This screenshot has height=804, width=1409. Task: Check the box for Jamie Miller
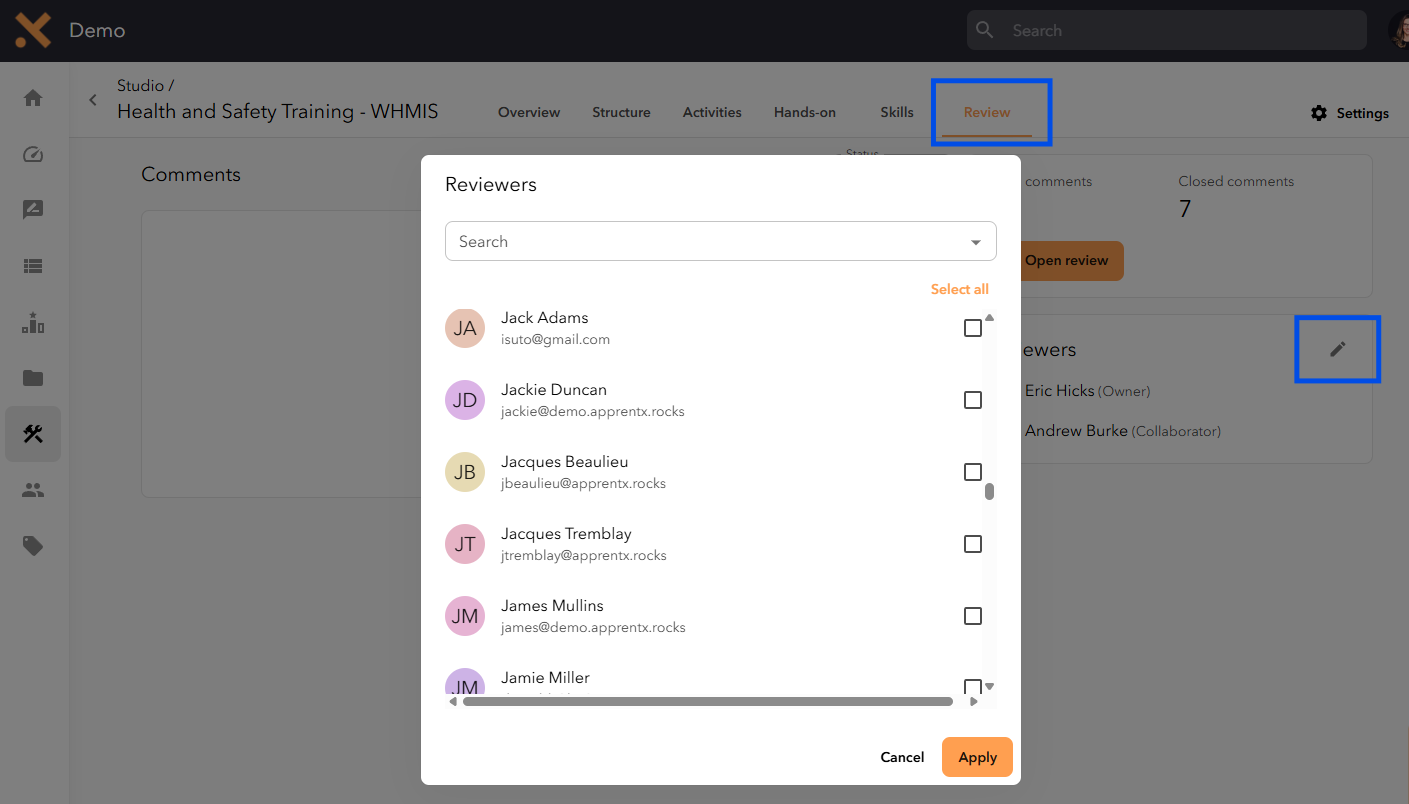pyautogui.click(x=973, y=687)
